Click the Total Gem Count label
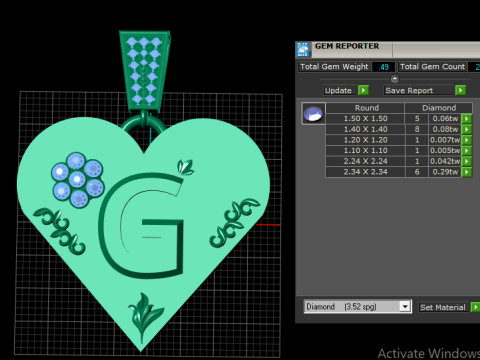 coord(432,67)
